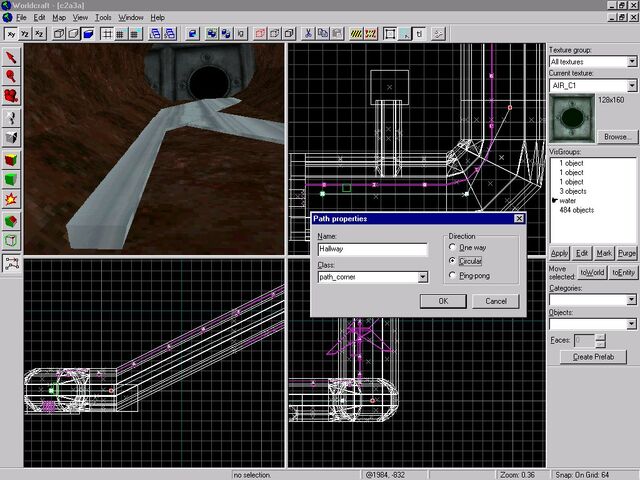Open the Current texture AIR_C1 dropdown

632,85
